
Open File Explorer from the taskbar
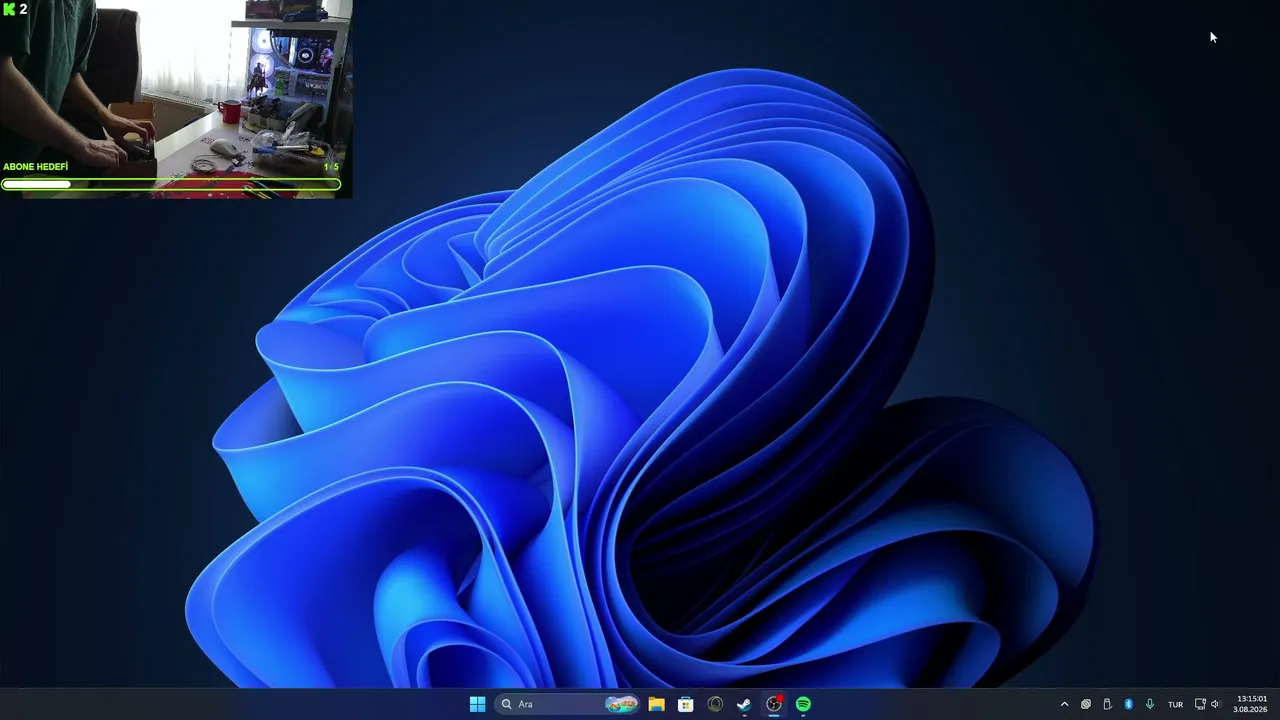pos(656,704)
